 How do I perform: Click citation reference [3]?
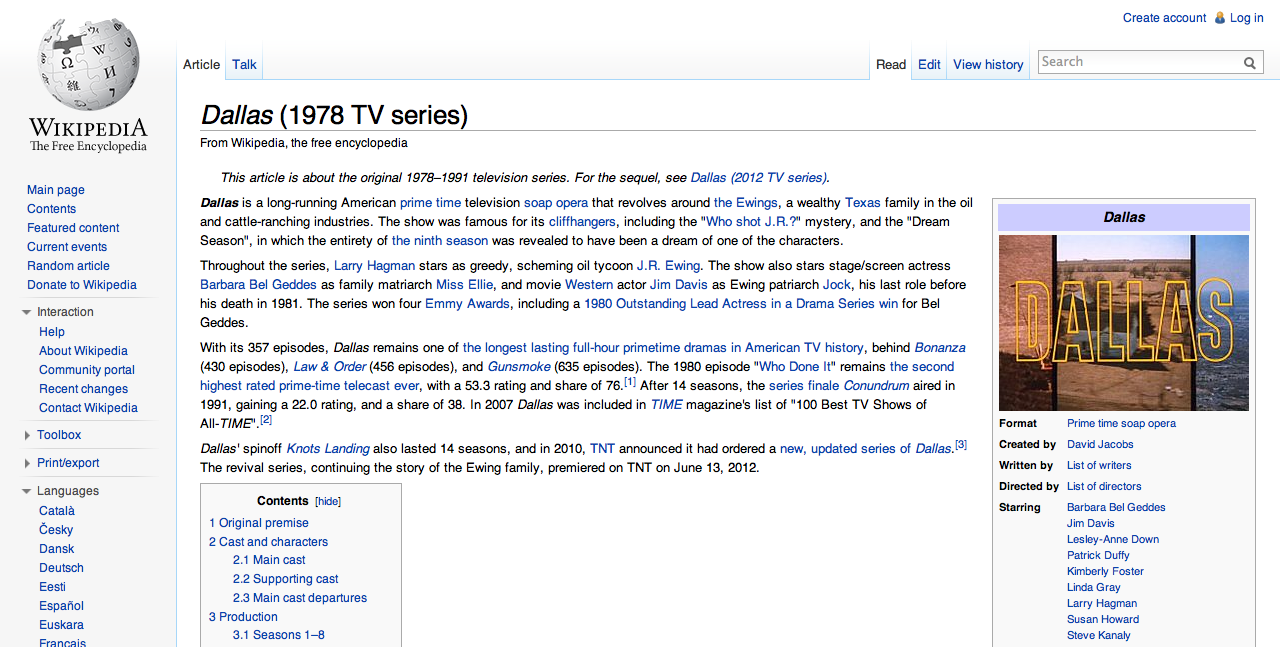tap(961, 445)
